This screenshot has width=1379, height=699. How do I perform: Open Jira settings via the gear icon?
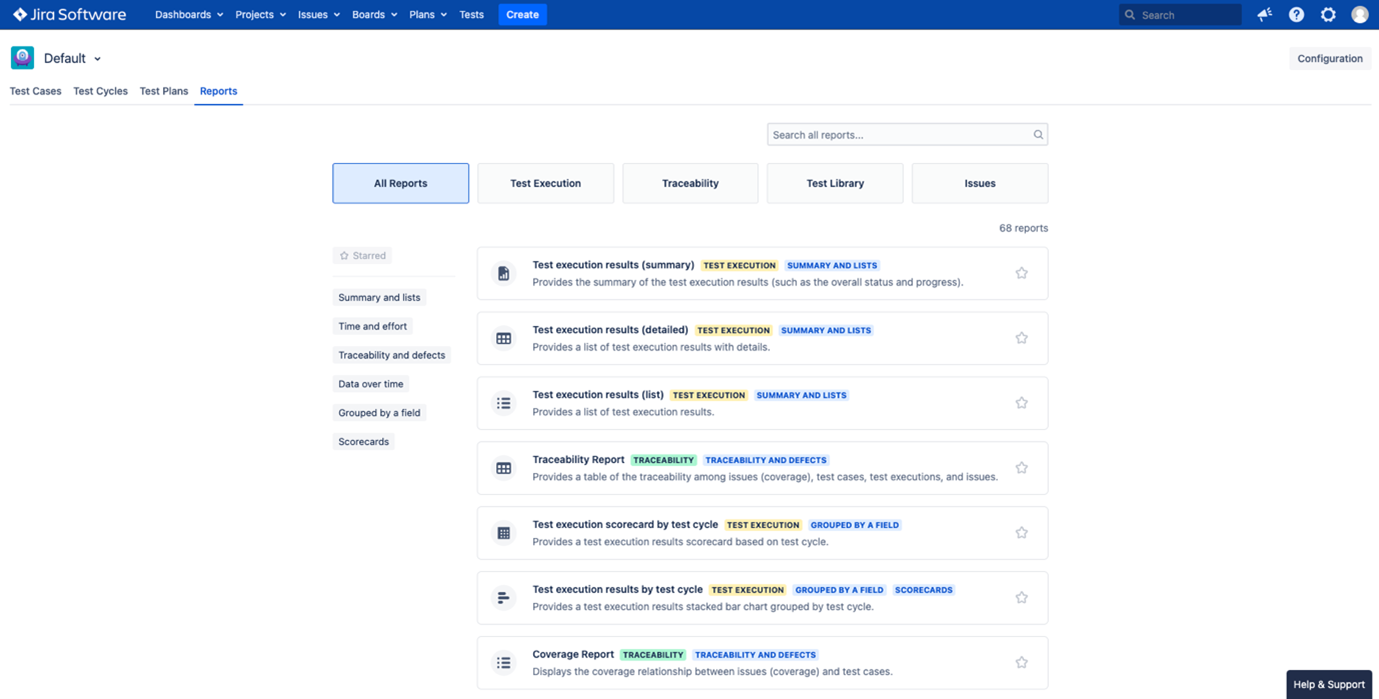coord(1327,14)
